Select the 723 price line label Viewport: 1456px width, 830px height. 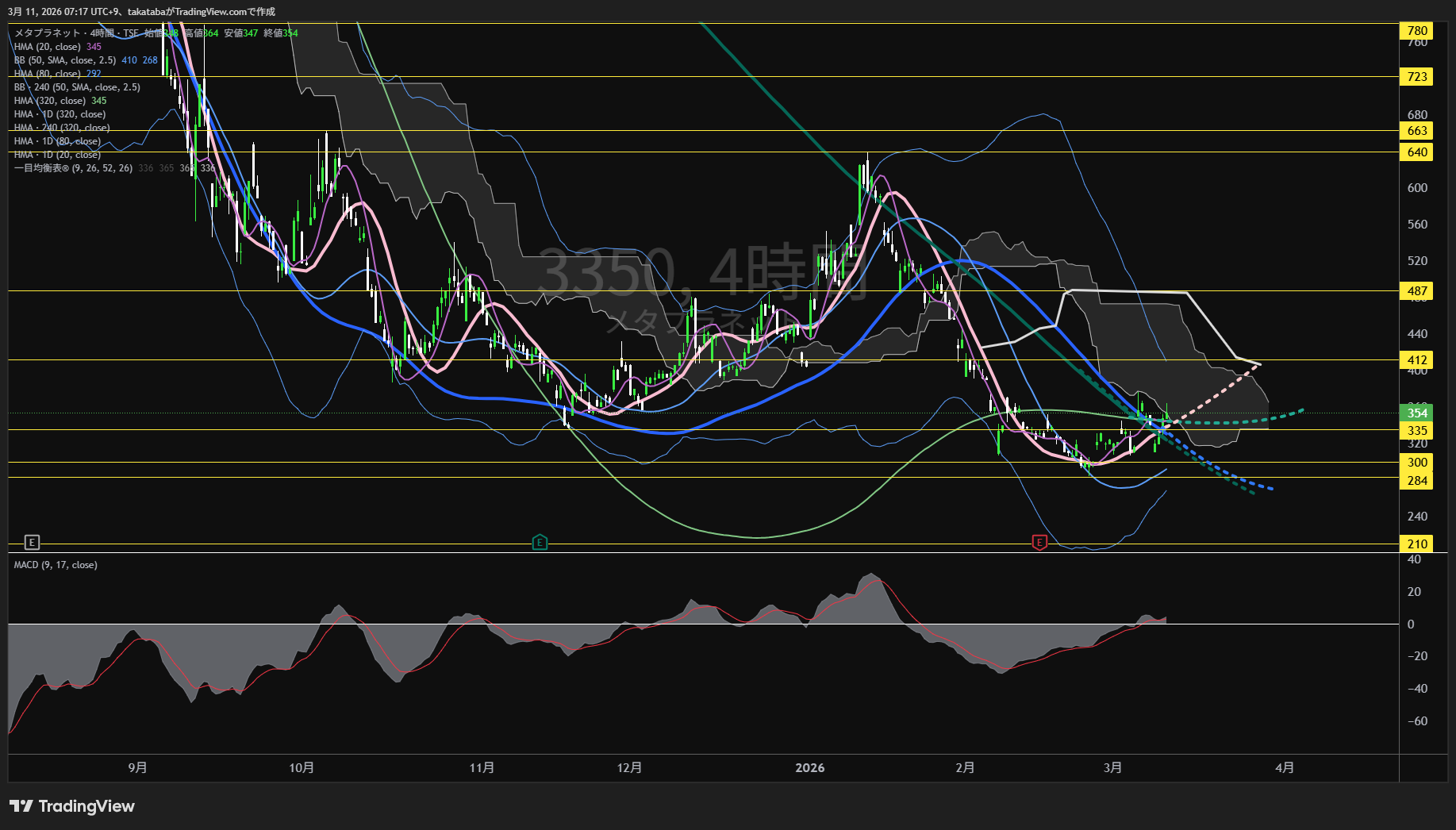coord(1416,77)
